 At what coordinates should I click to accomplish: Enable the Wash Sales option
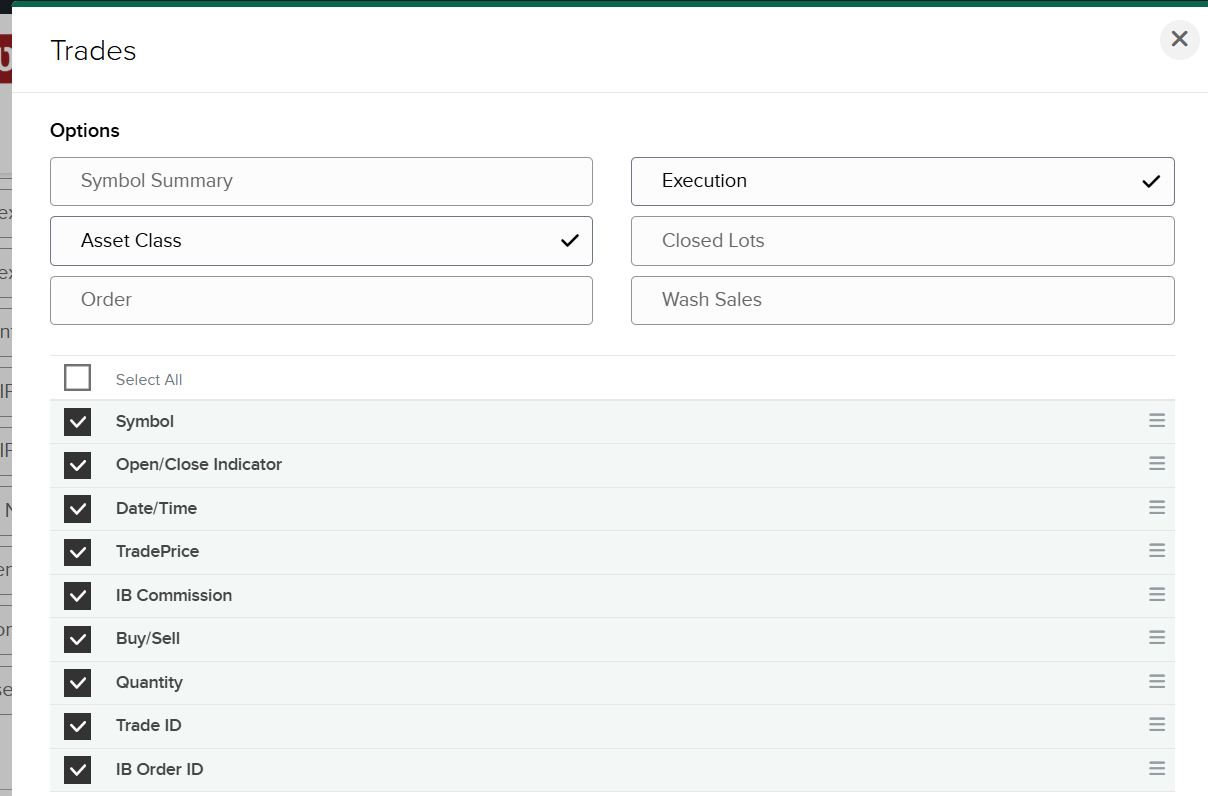[x=902, y=300]
